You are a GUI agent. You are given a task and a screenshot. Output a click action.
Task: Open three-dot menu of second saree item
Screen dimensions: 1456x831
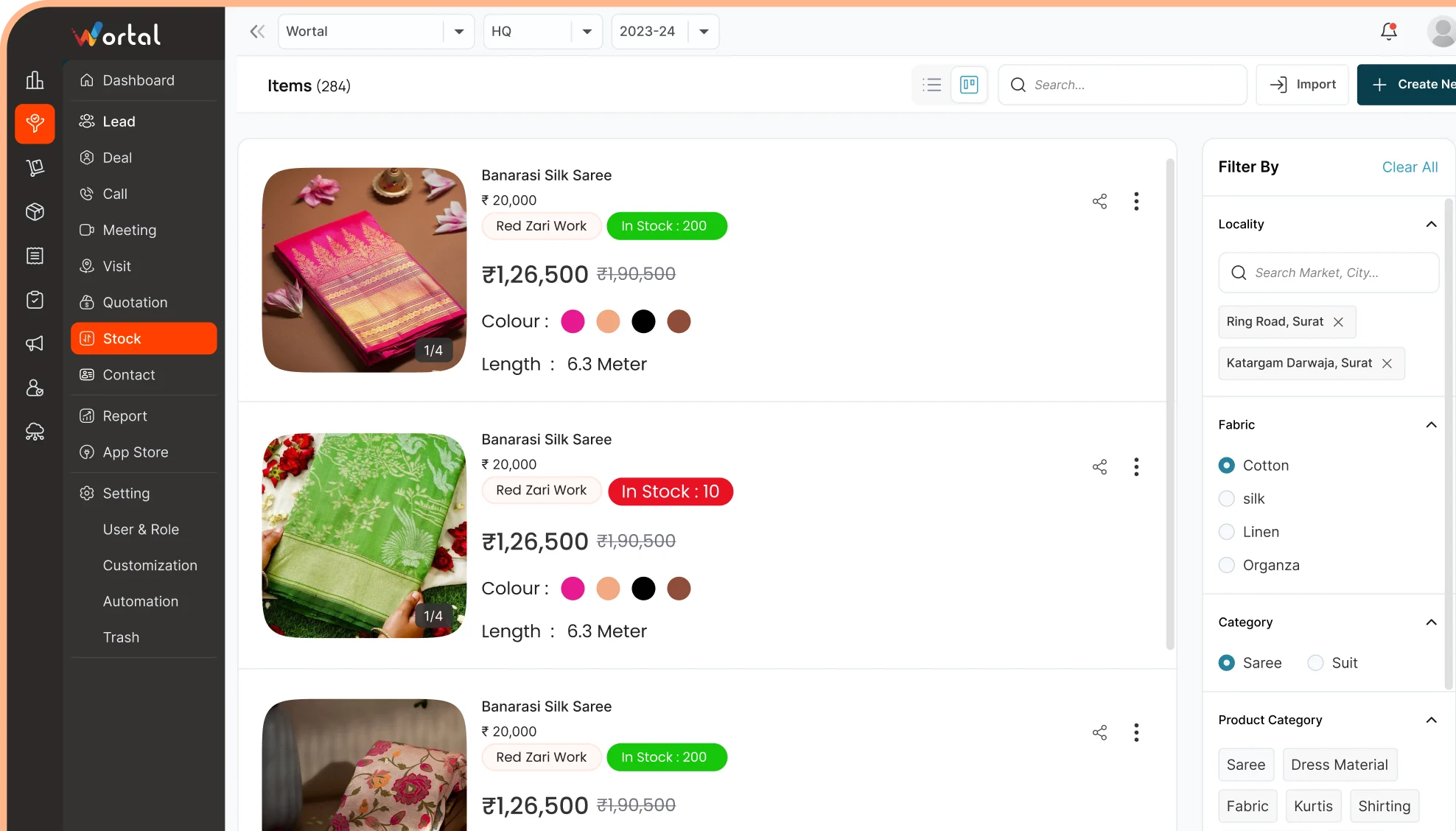[x=1136, y=467]
